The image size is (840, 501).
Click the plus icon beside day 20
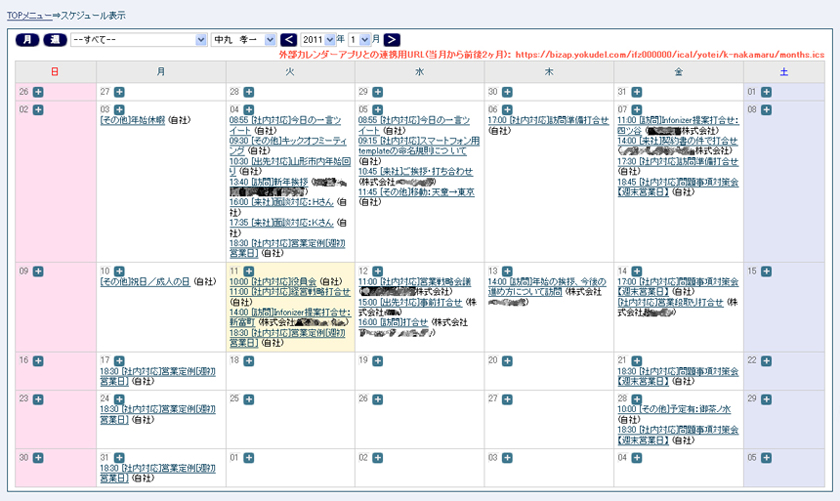coord(507,360)
